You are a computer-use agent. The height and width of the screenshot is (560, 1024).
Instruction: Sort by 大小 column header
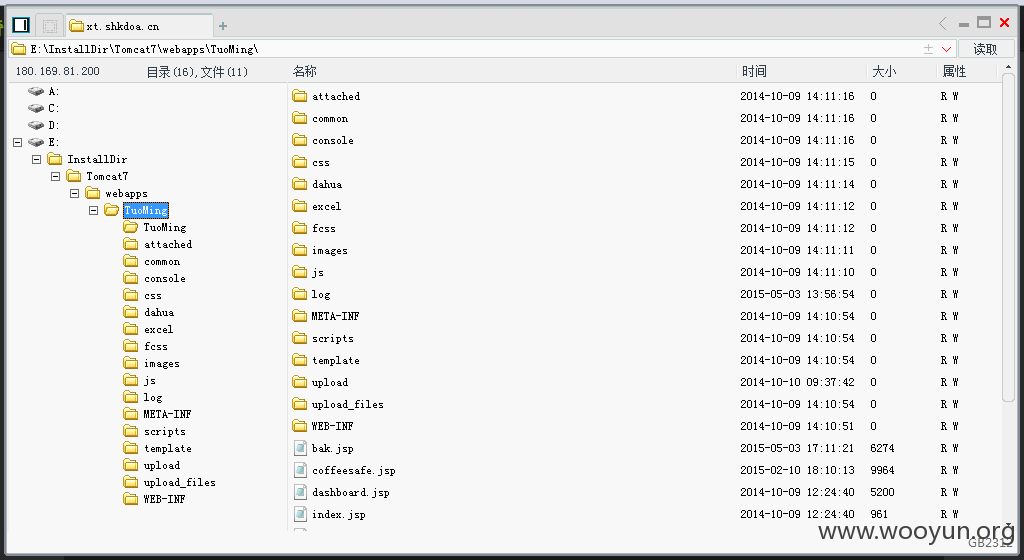[x=884, y=71]
